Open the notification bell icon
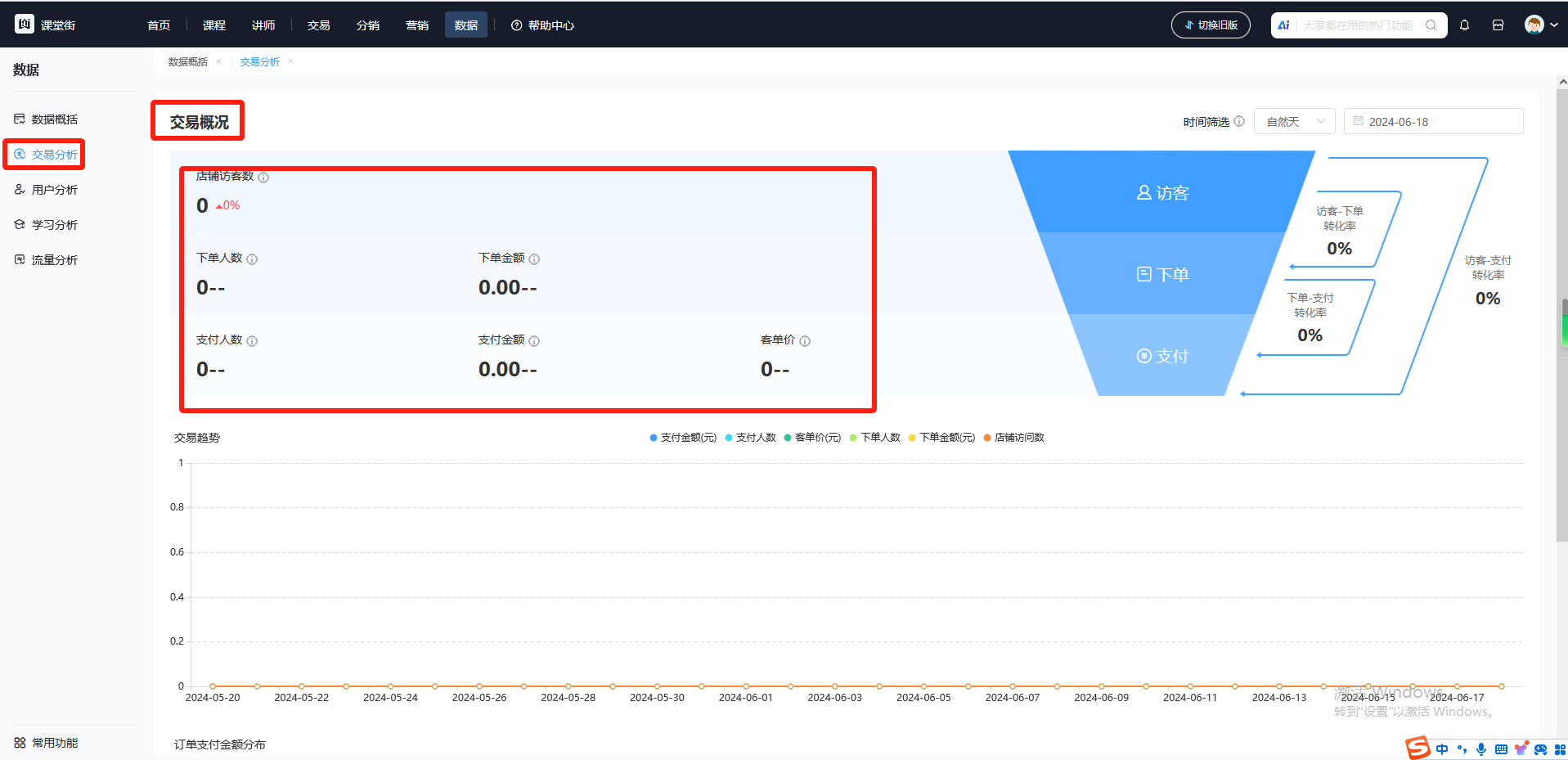The height and width of the screenshot is (760, 1568). click(1464, 25)
